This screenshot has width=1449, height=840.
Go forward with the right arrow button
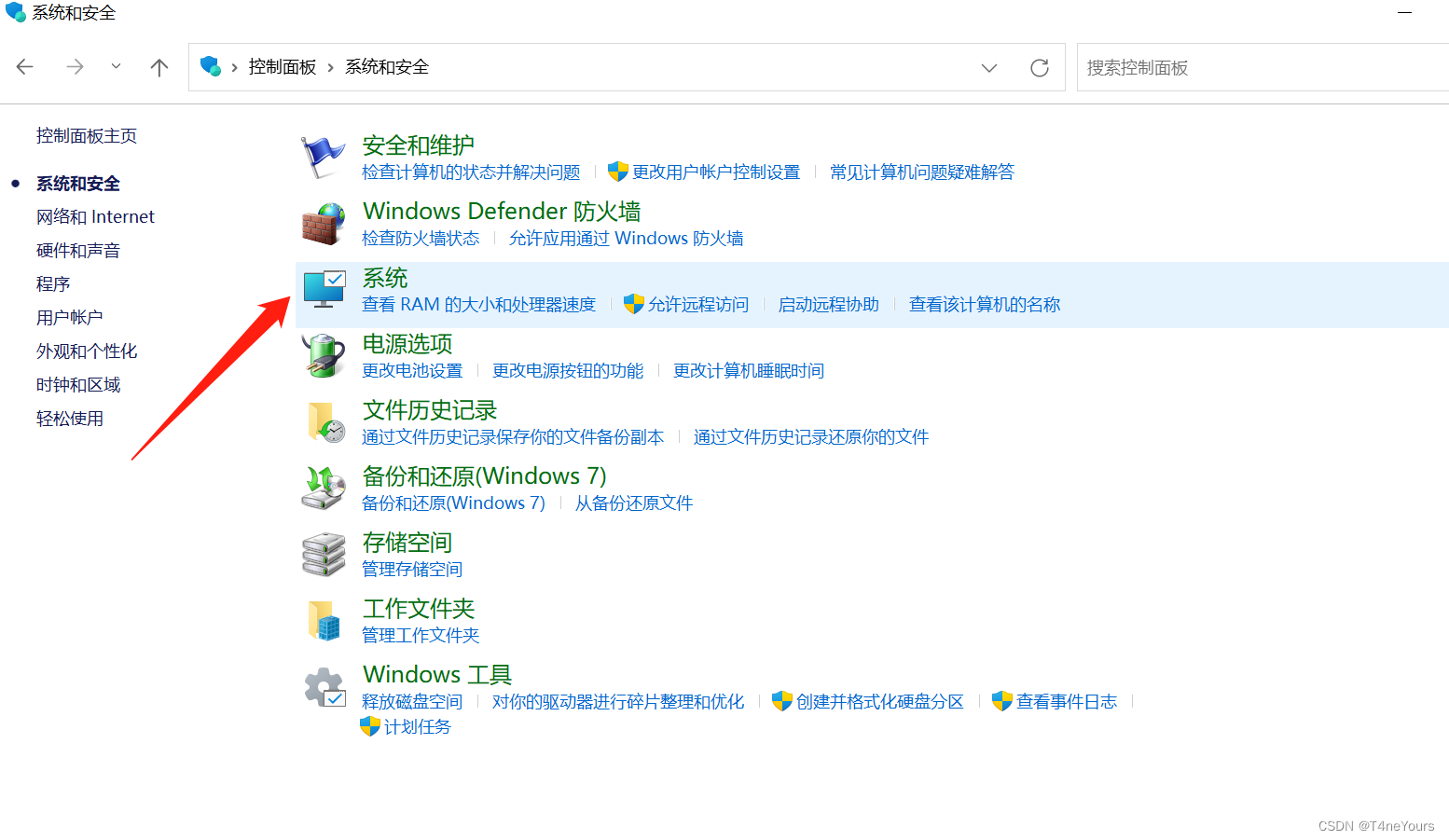tap(75, 67)
